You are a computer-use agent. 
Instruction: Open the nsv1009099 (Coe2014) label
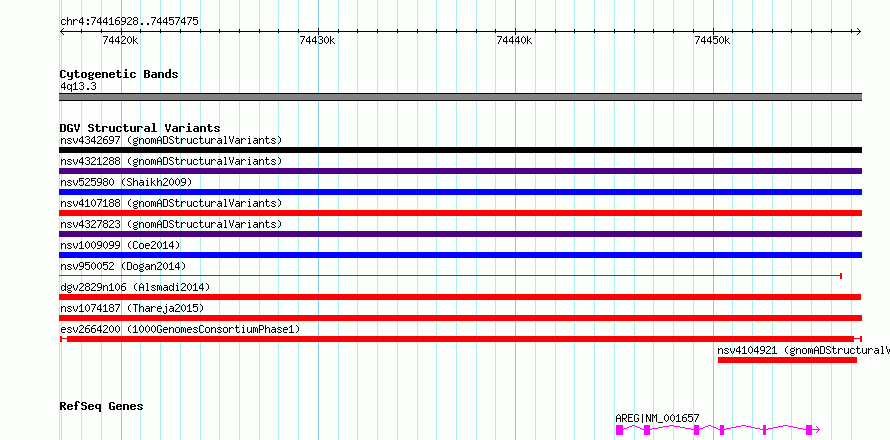[x=120, y=245]
